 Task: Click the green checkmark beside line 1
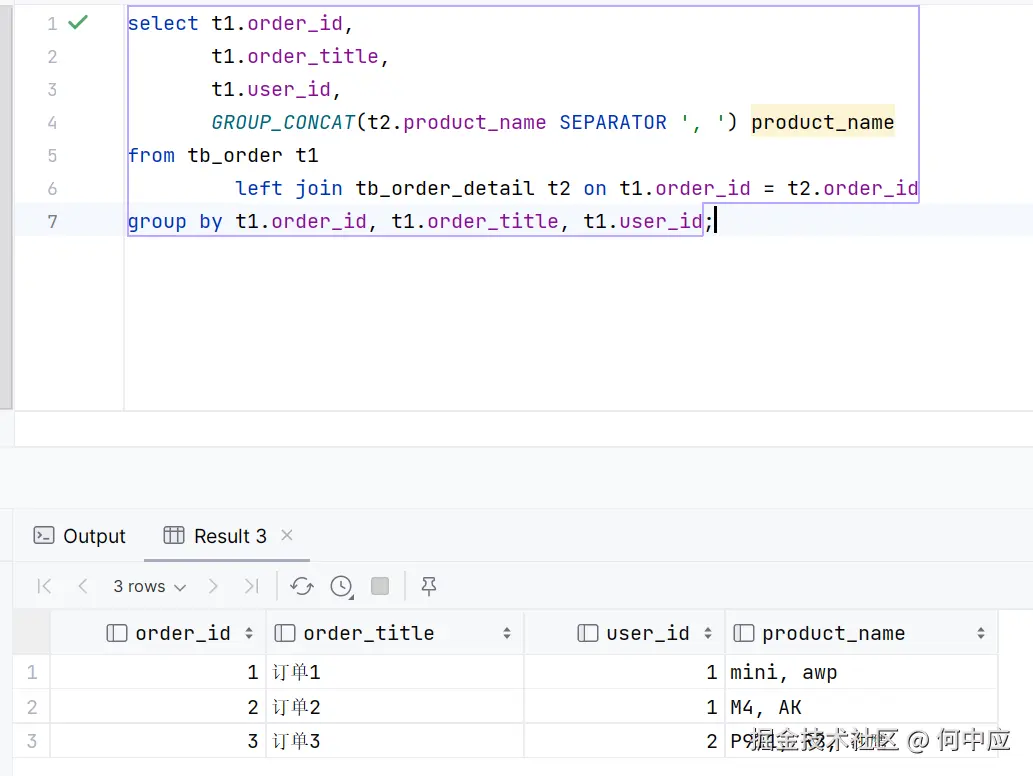click(78, 22)
